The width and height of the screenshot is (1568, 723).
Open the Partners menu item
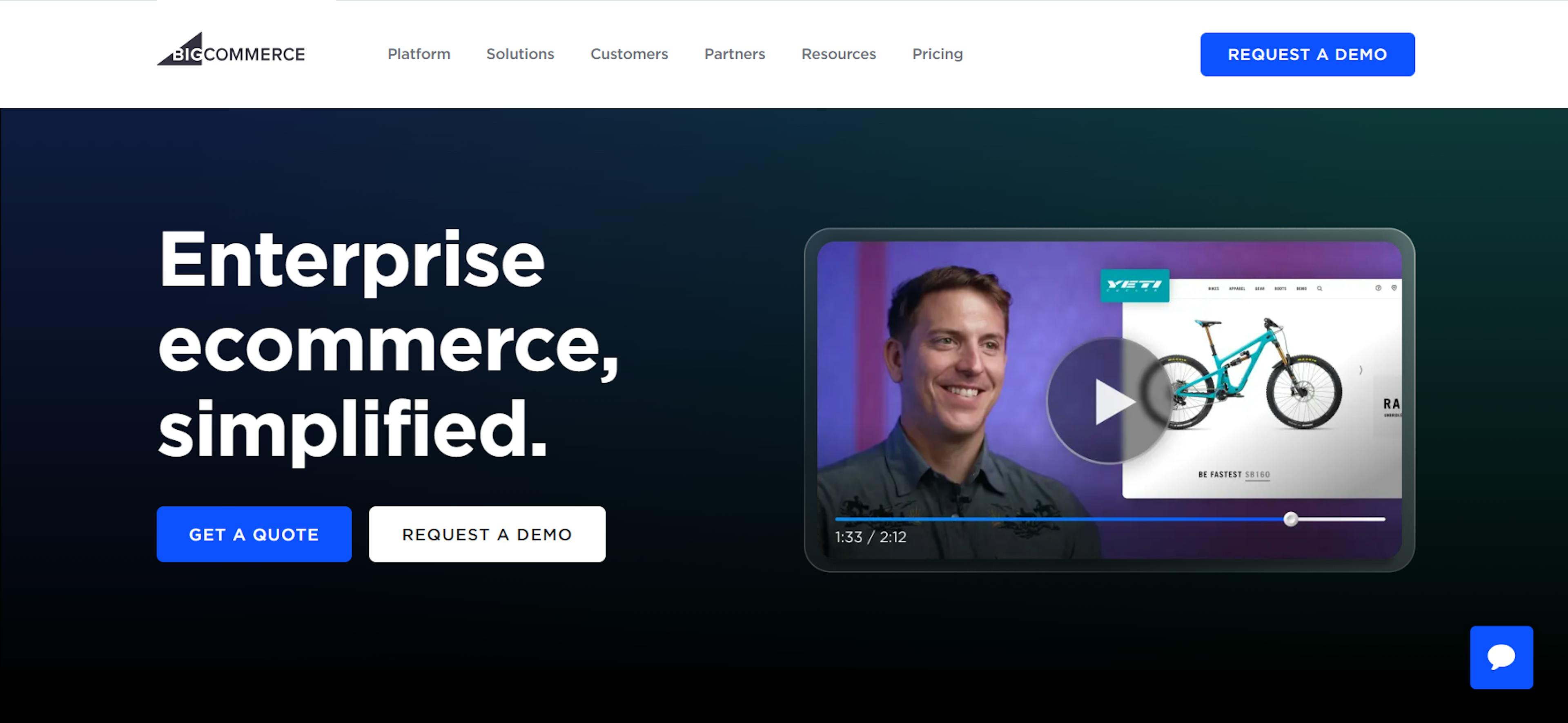click(735, 54)
